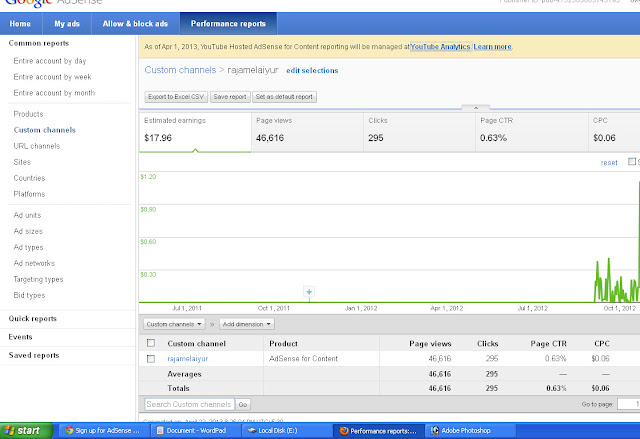Image resolution: width=640 pixels, height=439 pixels.
Task: Open Custom channels in sidebar
Action: (45, 130)
